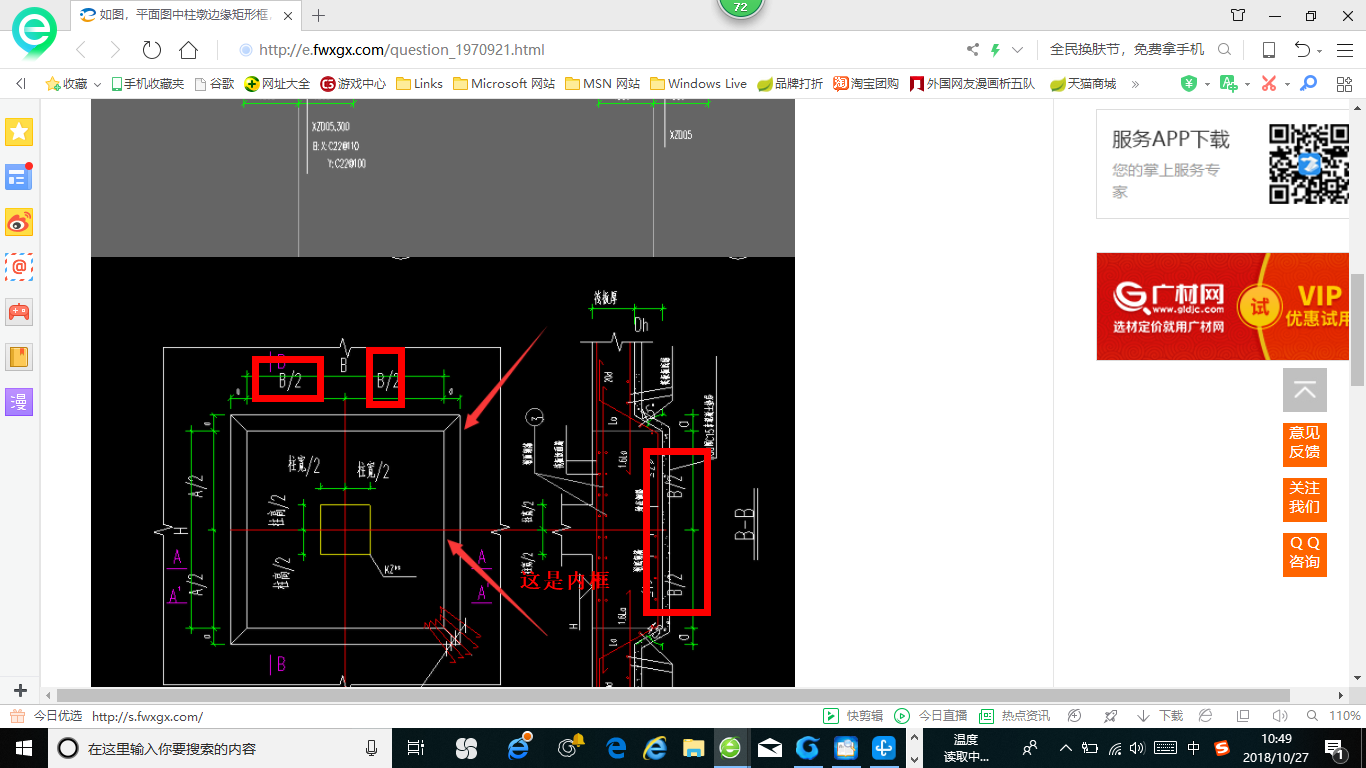Expand the address bar dropdown chevron
Image resolution: width=1366 pixels, height=768 pixels.
click(1018, 50)
